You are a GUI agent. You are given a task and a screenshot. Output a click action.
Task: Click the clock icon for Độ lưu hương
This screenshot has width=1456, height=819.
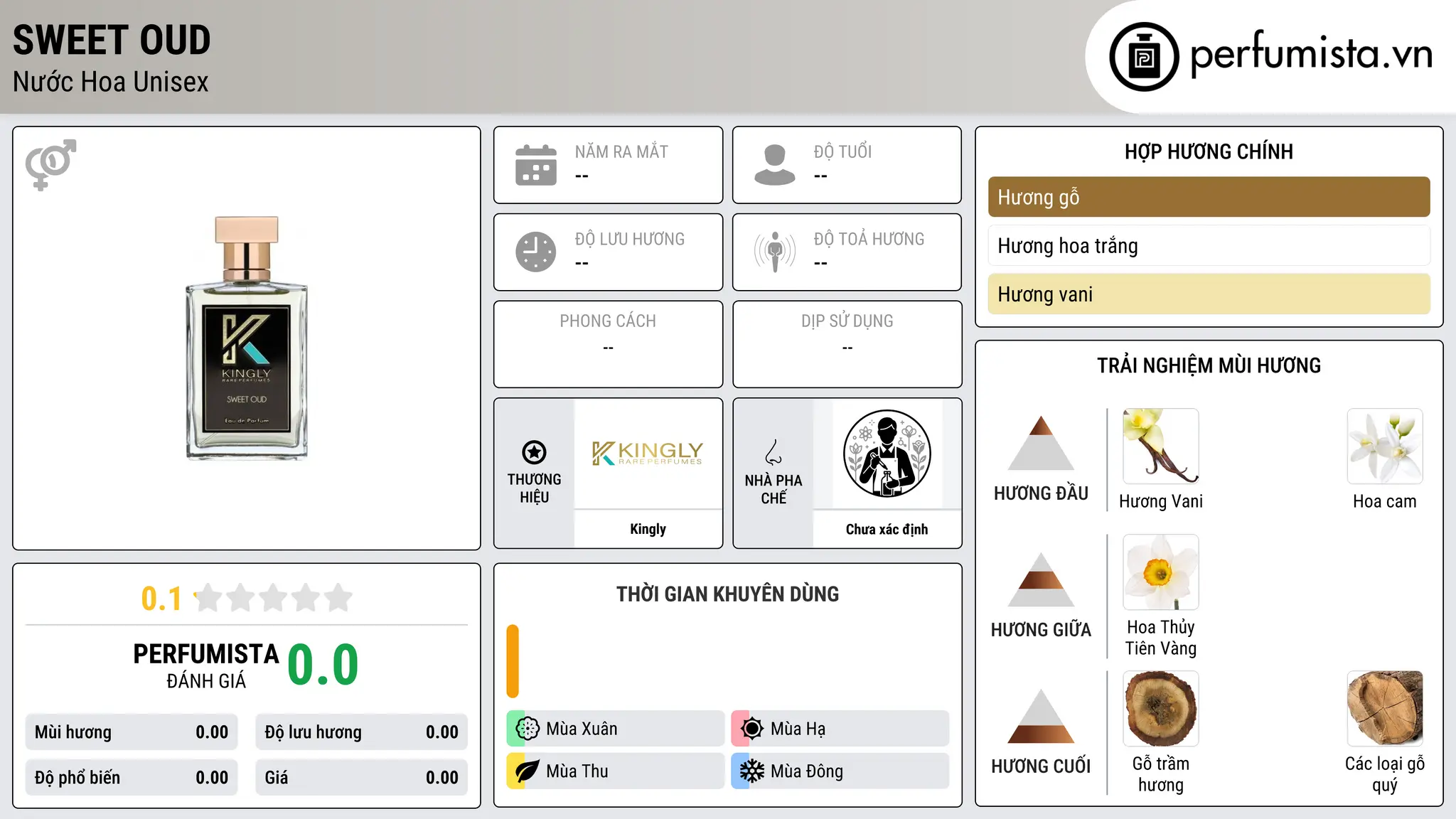point(536,252)
